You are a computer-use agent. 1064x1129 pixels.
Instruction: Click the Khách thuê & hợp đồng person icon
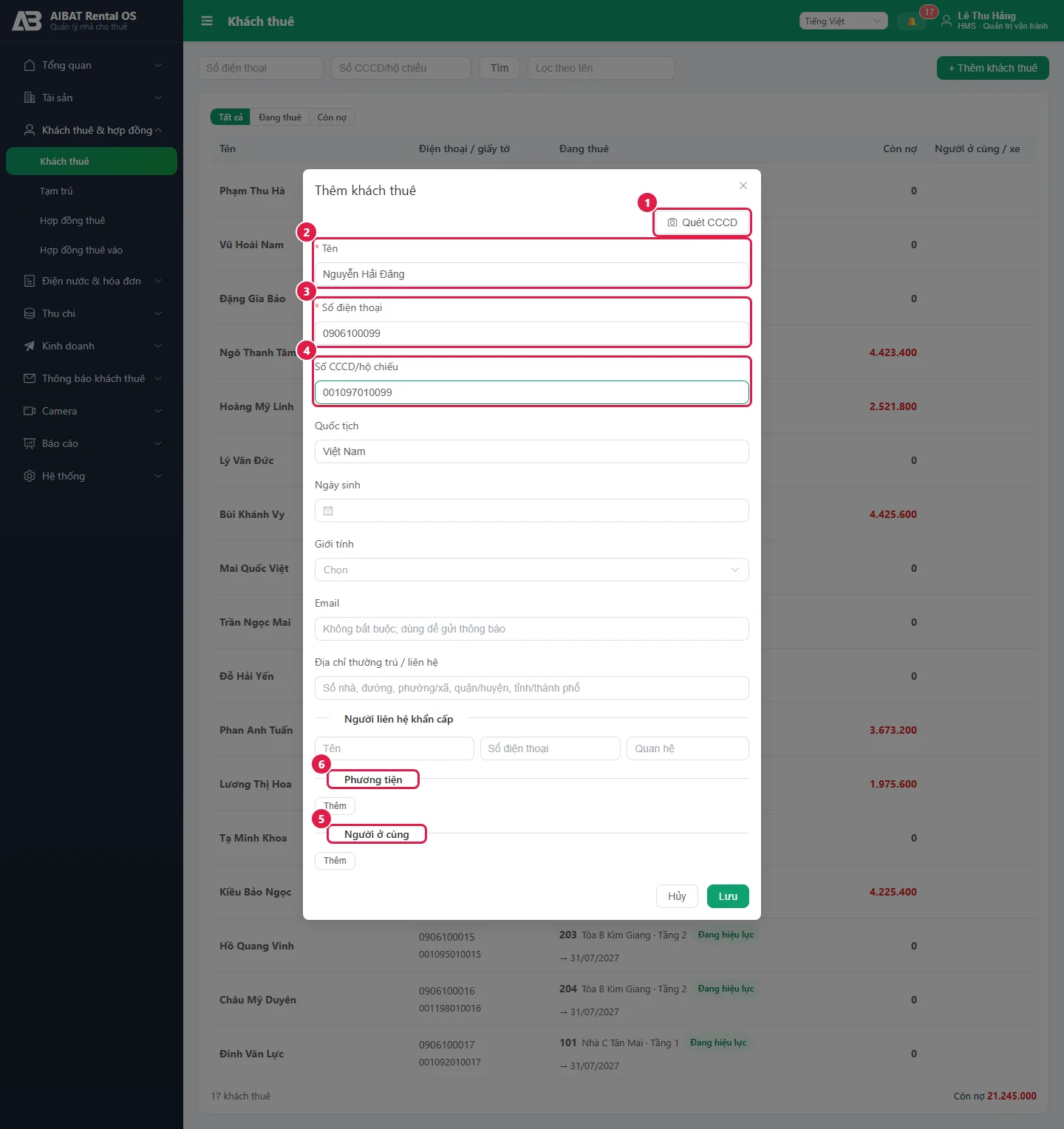pyautogui.click(x=30, y=130)
